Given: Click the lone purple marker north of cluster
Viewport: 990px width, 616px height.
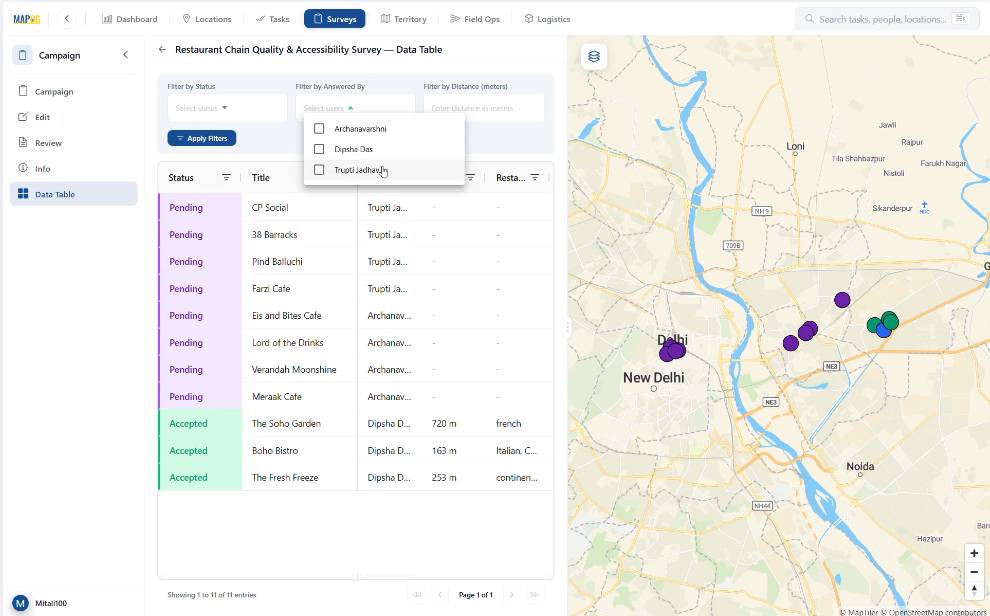Looking at the screenshot, I should click(842, 300).
